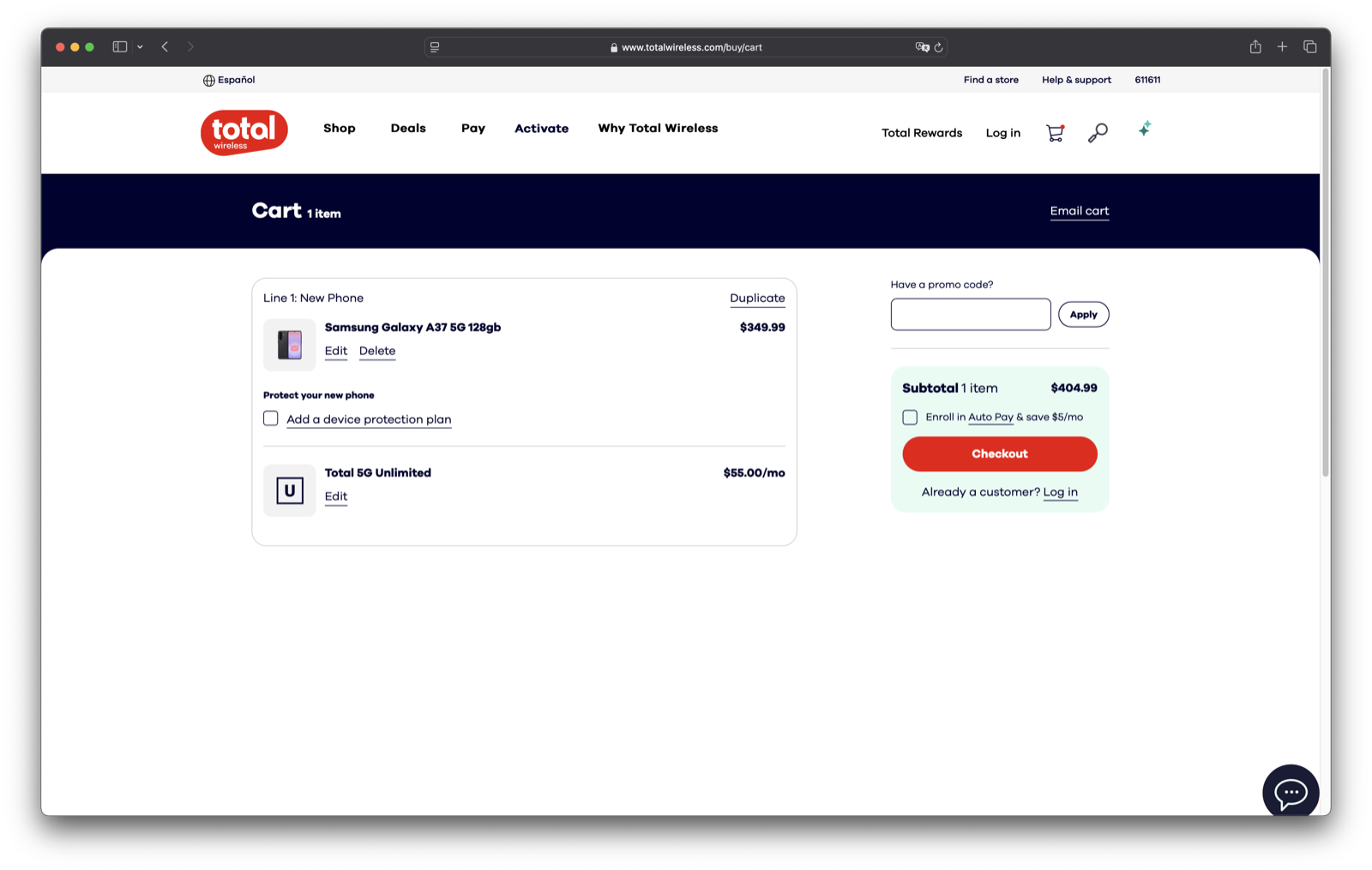Viewport: 1372px width, 870px height.
Task: Edit the Samsung Galaxy A37 item
Action: [x=336, y=351]
